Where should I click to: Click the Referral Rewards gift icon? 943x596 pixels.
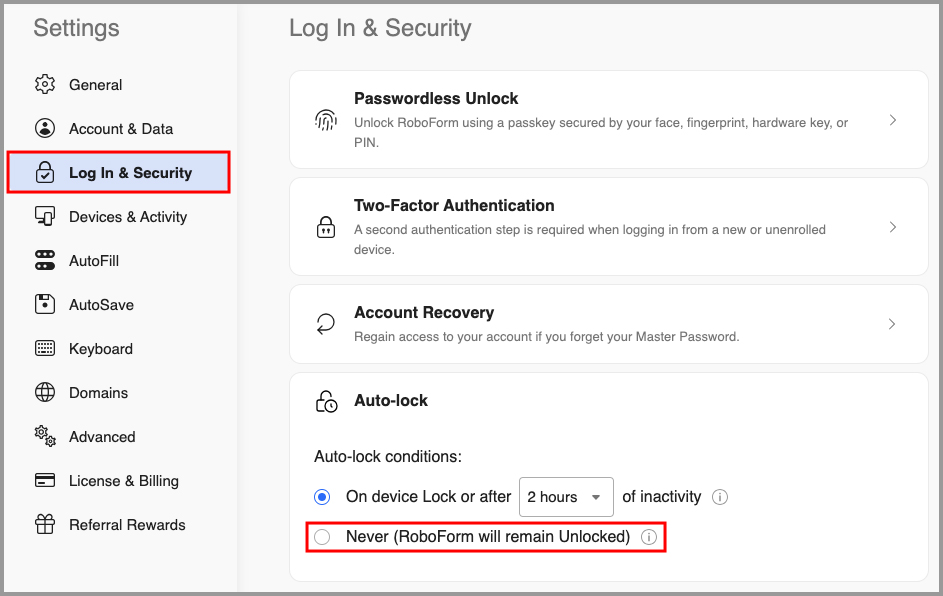point(45,525)
